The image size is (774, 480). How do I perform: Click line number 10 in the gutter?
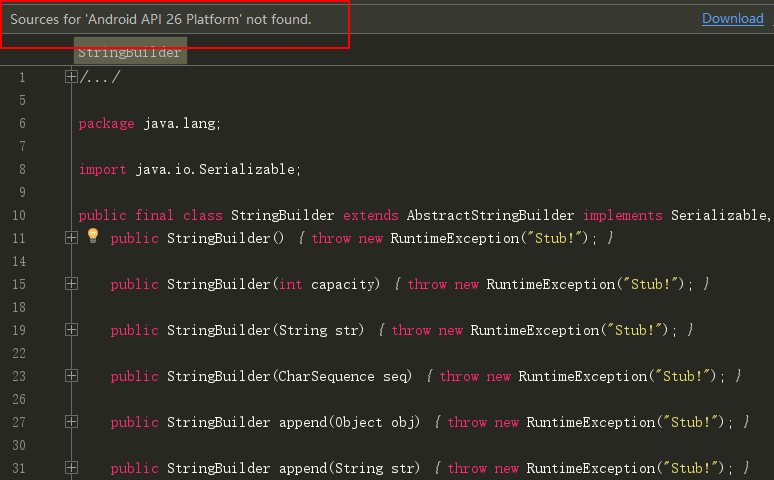tap(20, 215)
